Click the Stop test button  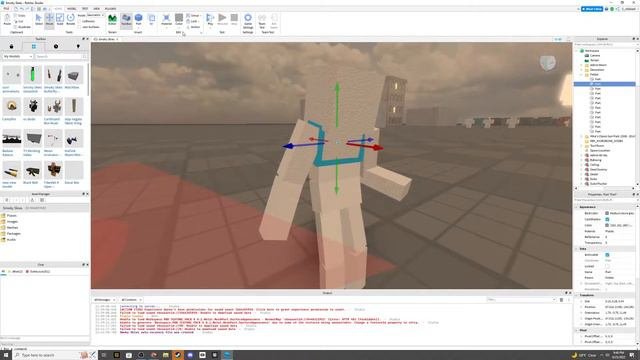[x=234, y=19]
